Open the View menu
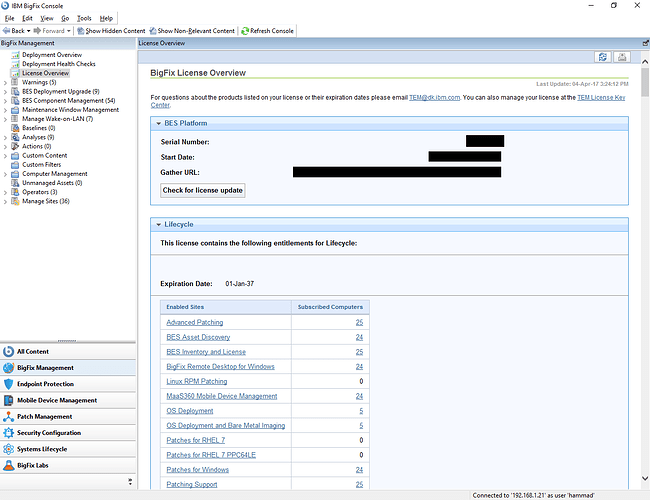Viewport: 650px width, 500px height. [x=47, y=18]
